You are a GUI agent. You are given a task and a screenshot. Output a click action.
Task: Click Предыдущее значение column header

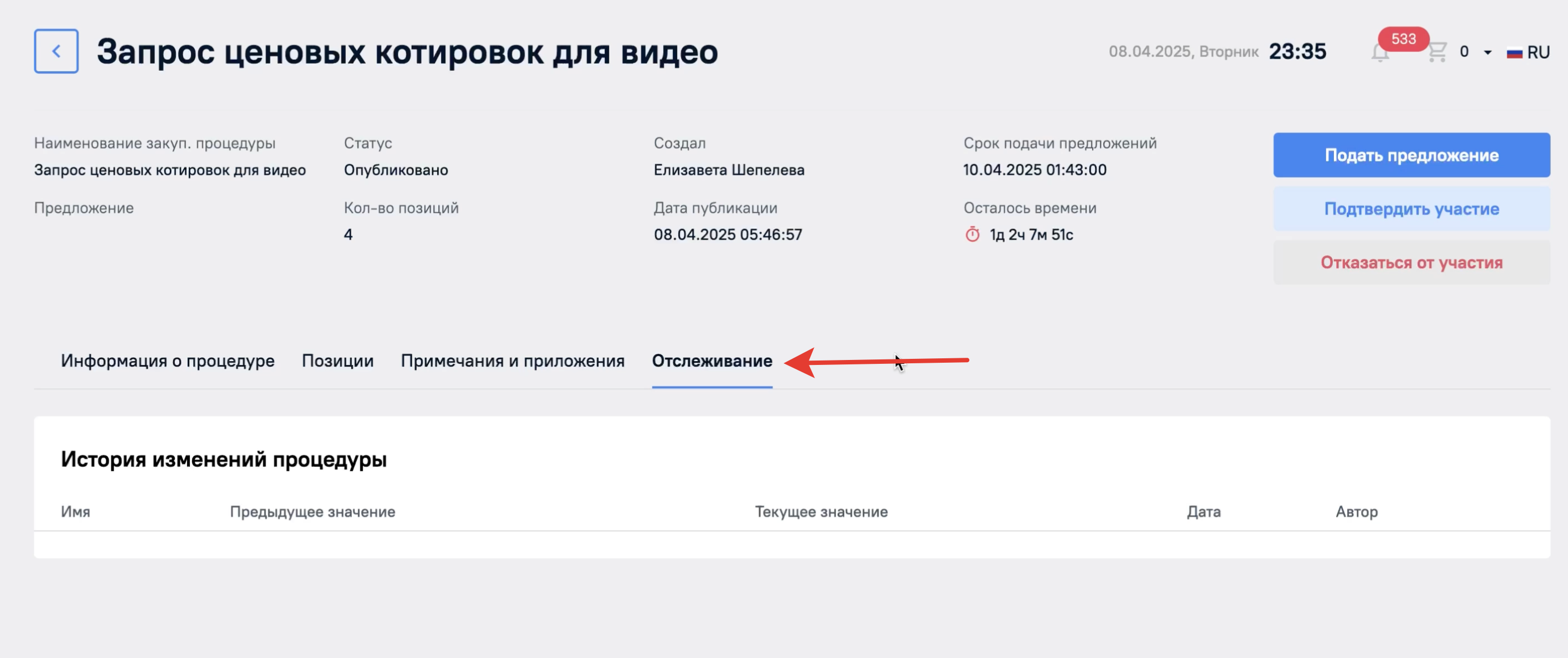click(x=312, y=511)
